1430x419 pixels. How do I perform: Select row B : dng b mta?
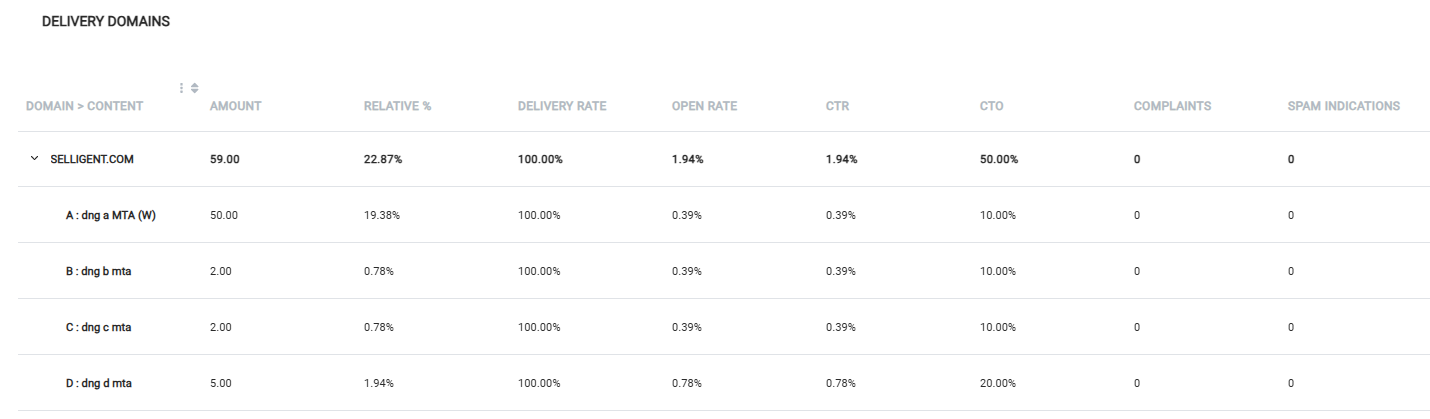tap(98, 271)
